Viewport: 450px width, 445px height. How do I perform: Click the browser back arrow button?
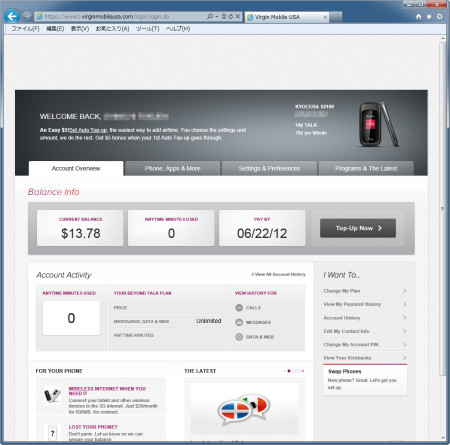click(x=12, y=16)
